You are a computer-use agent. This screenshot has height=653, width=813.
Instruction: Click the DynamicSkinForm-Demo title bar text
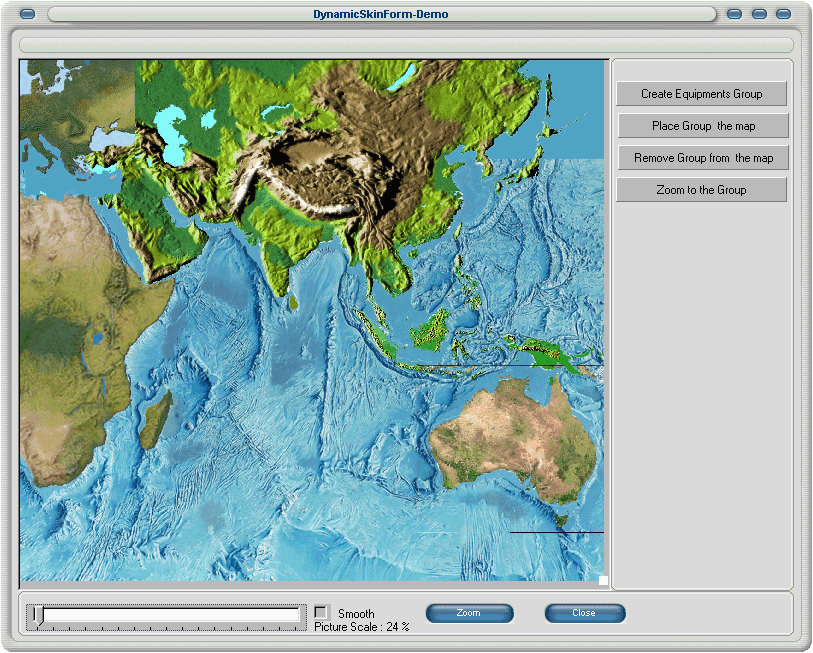tap(380, 14)
